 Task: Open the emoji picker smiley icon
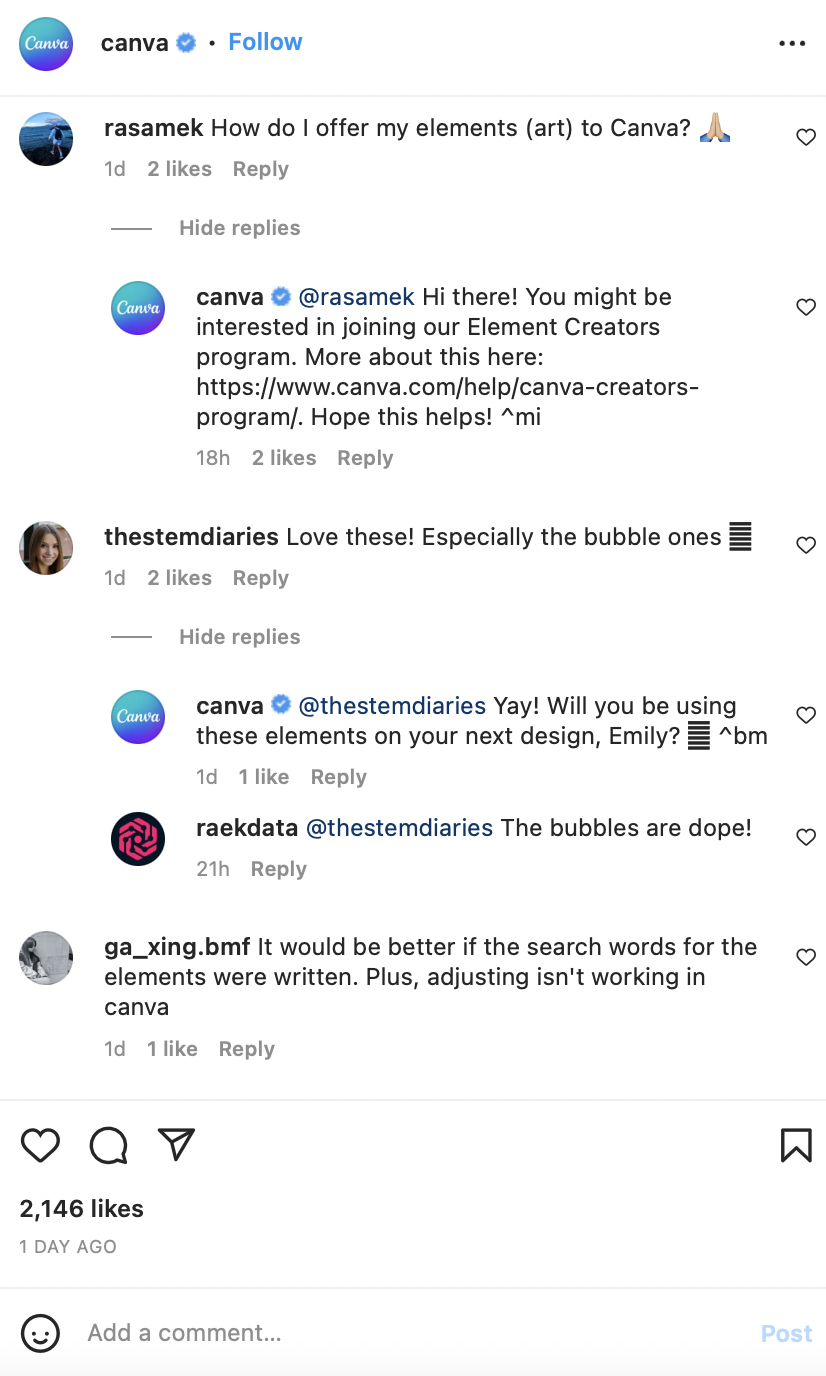tap(40, 1333)
